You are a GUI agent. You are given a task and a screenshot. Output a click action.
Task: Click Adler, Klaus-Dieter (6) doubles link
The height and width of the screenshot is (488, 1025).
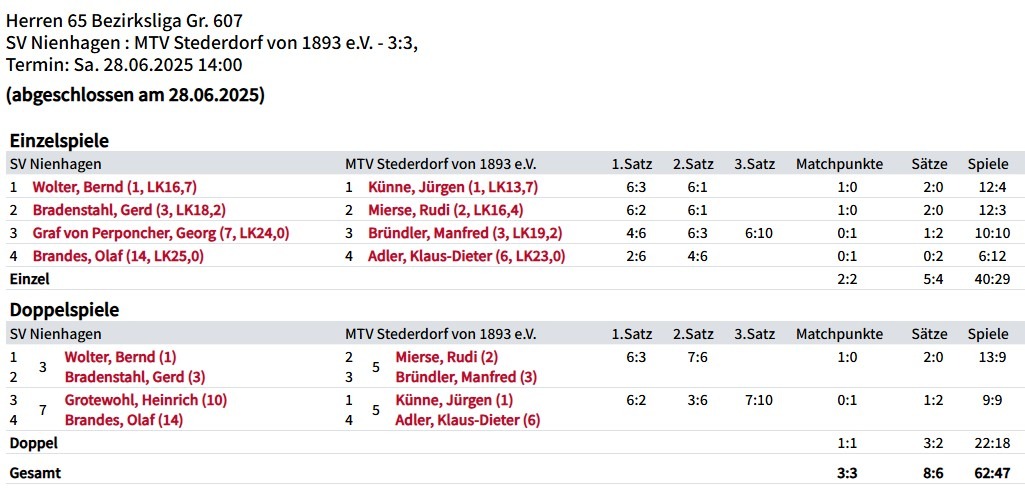(468, 420)
